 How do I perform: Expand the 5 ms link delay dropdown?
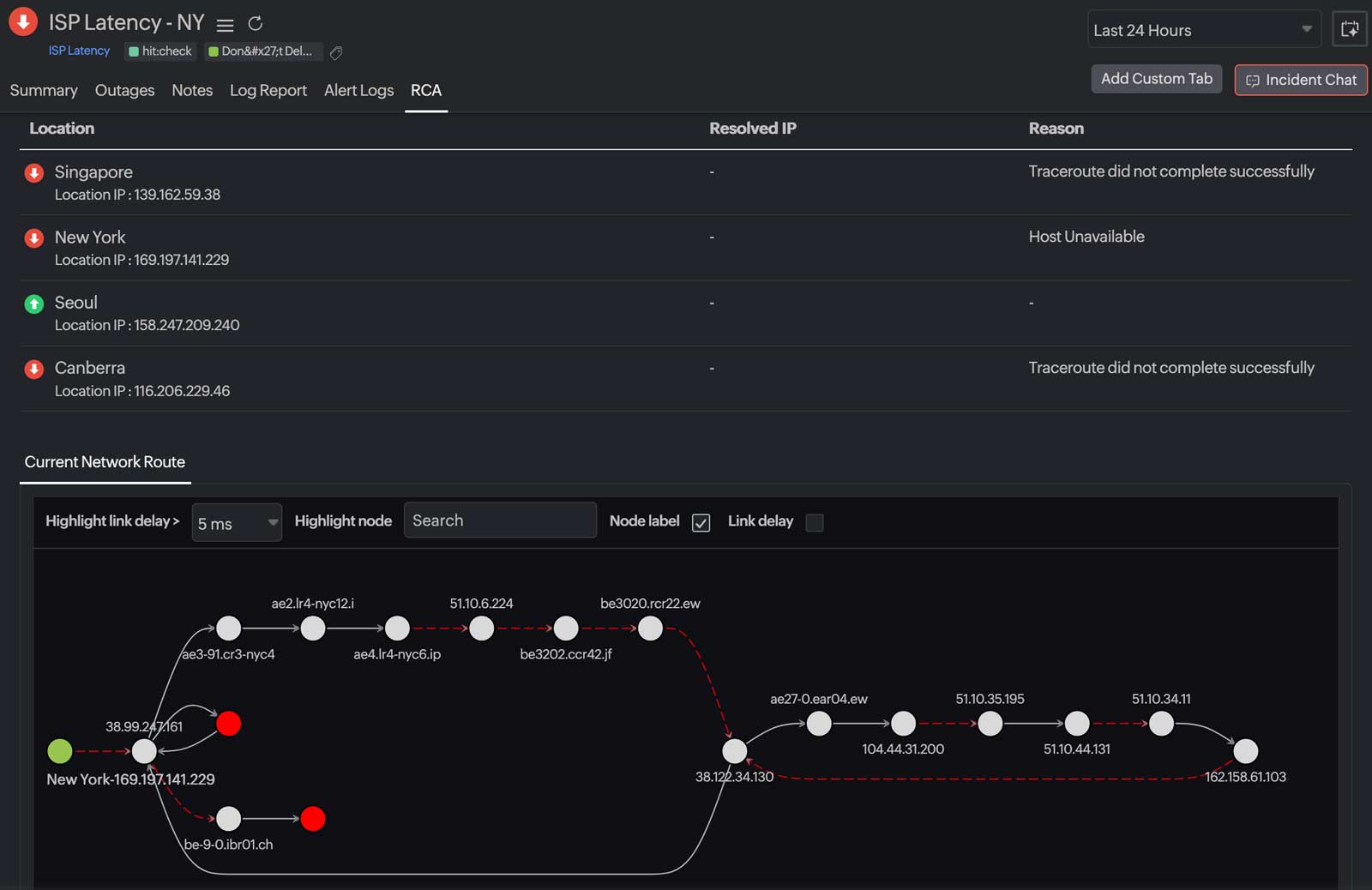(x=237, y=523)
